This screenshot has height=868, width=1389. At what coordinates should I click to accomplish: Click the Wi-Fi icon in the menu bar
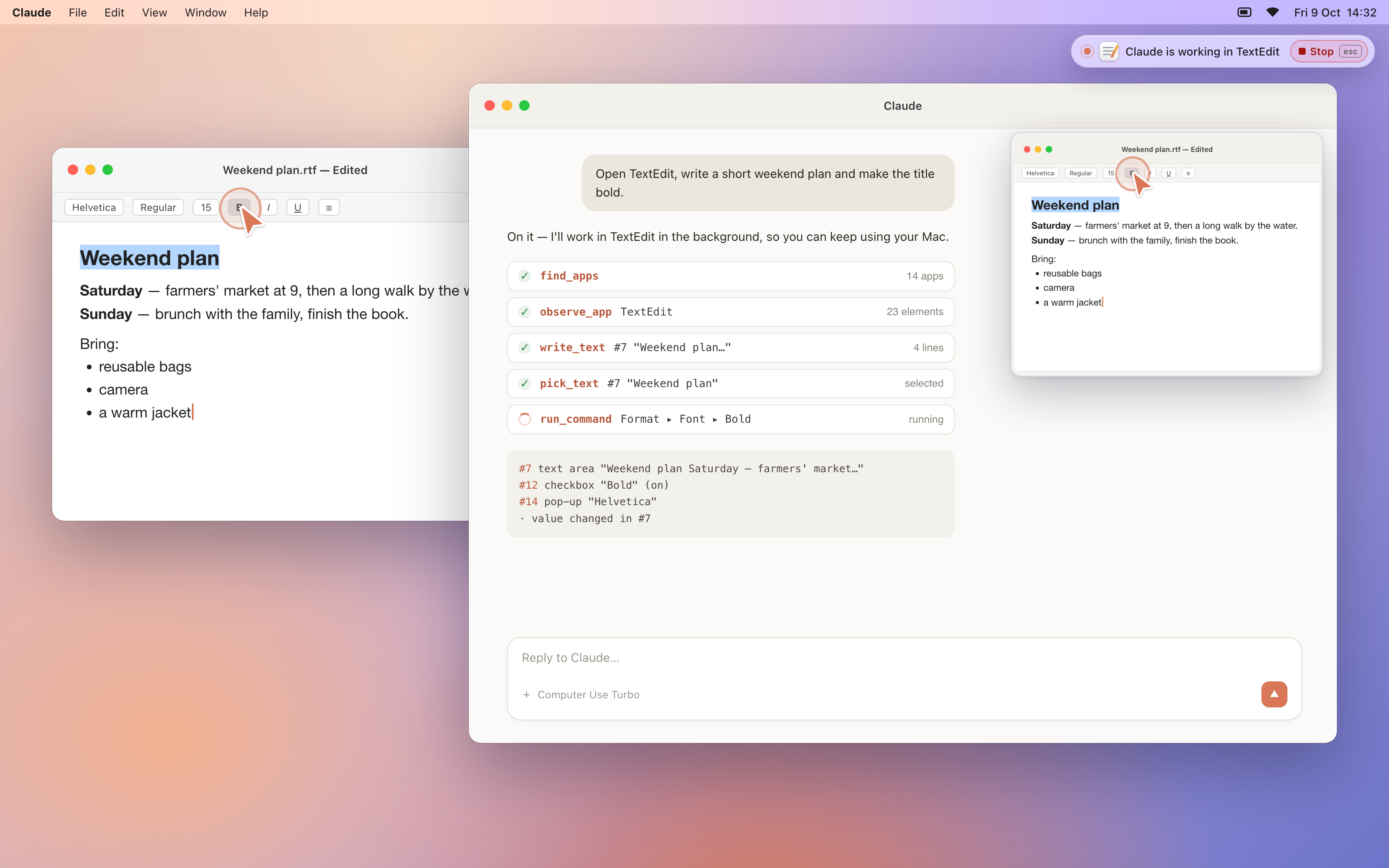coord(1272,12)
